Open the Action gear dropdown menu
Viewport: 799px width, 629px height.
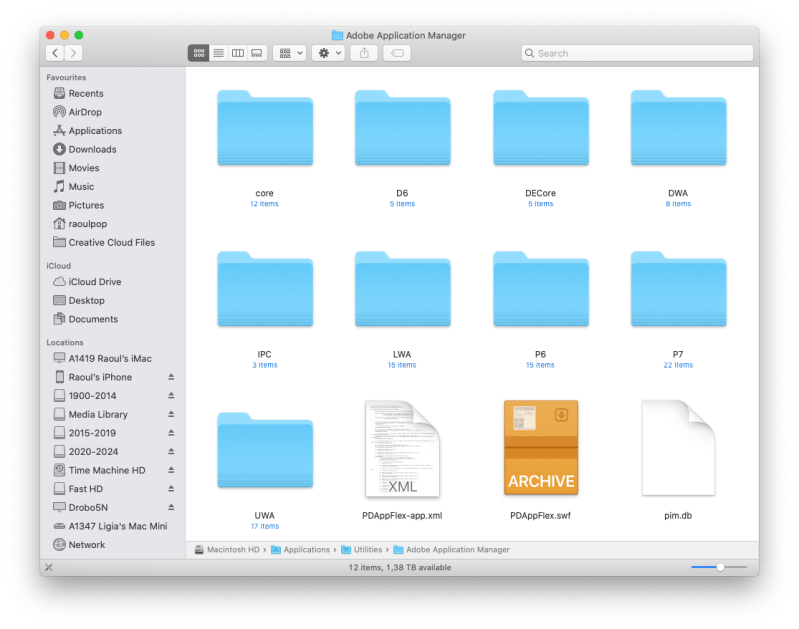coord(328,53)
